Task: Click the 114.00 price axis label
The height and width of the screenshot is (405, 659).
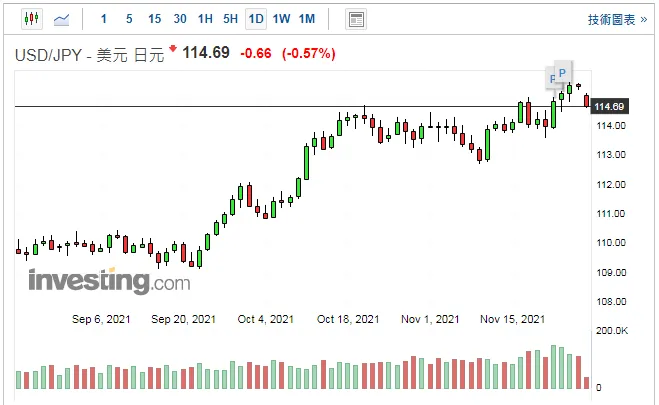Action: click(x=611, y=126)
